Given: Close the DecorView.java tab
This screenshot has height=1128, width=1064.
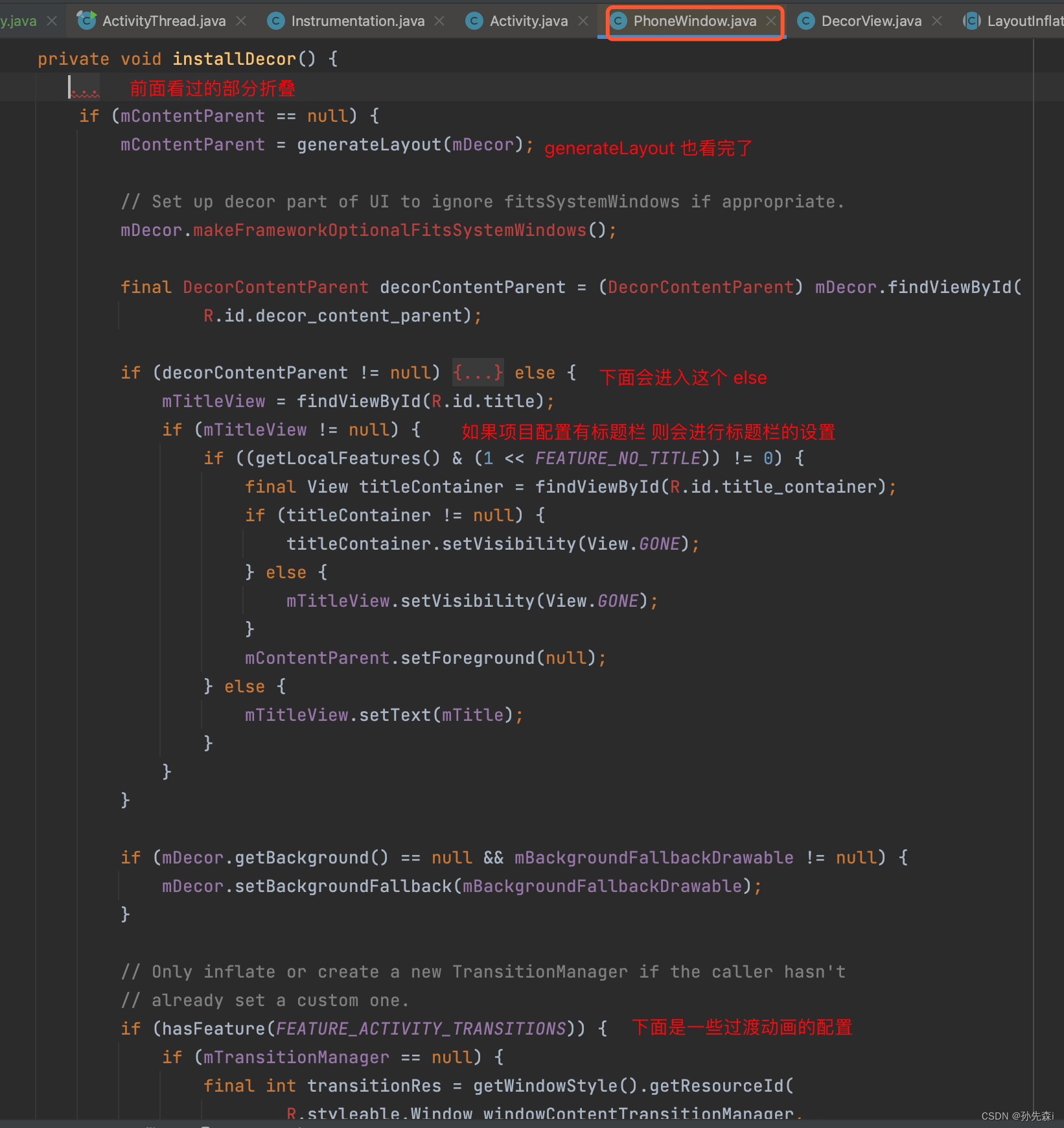Looking at the screenshot, I should tap(937, 21).
